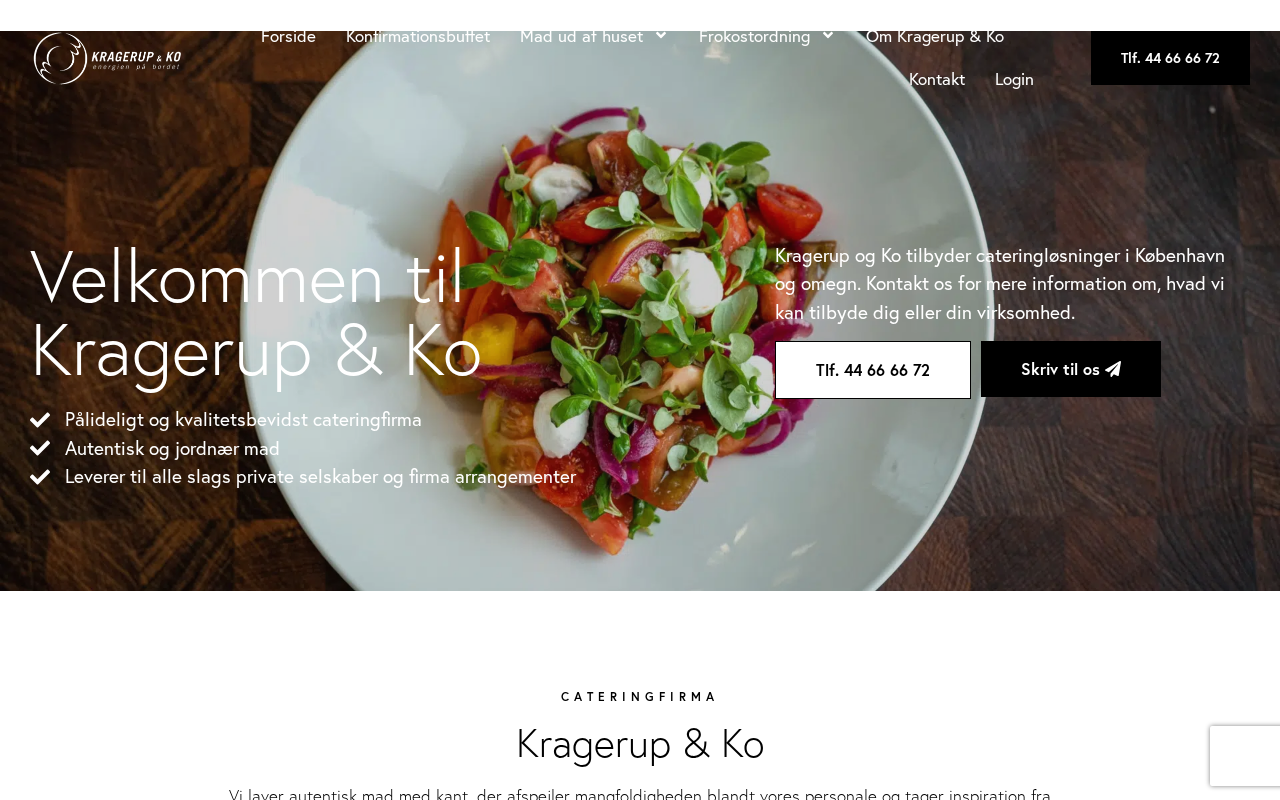Image resolution: width=1280 pixels, height=800 pixels.
Task: Click the Skriv til os button
Action: pyautogui.click(x=1071, y=369)
